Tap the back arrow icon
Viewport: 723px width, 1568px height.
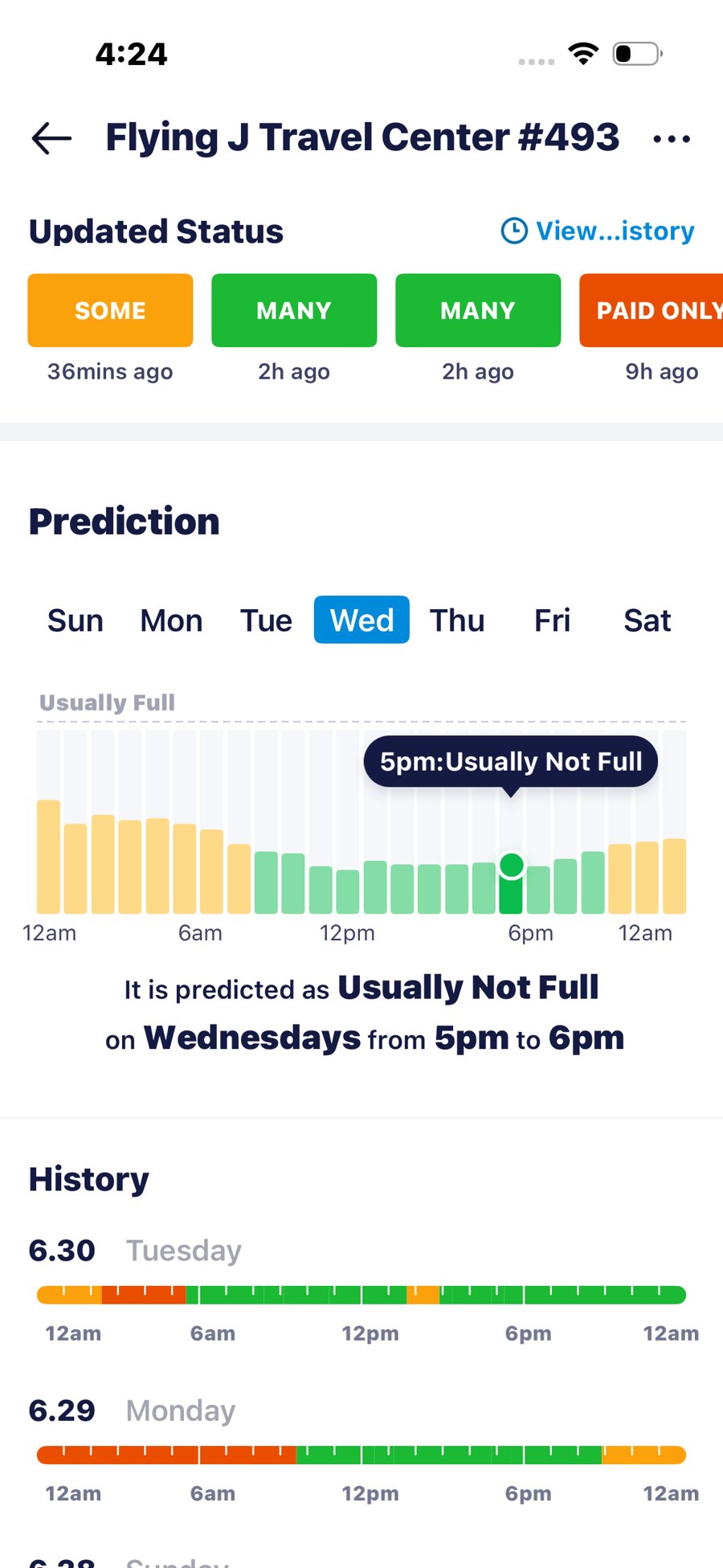[x=51, y=138]
